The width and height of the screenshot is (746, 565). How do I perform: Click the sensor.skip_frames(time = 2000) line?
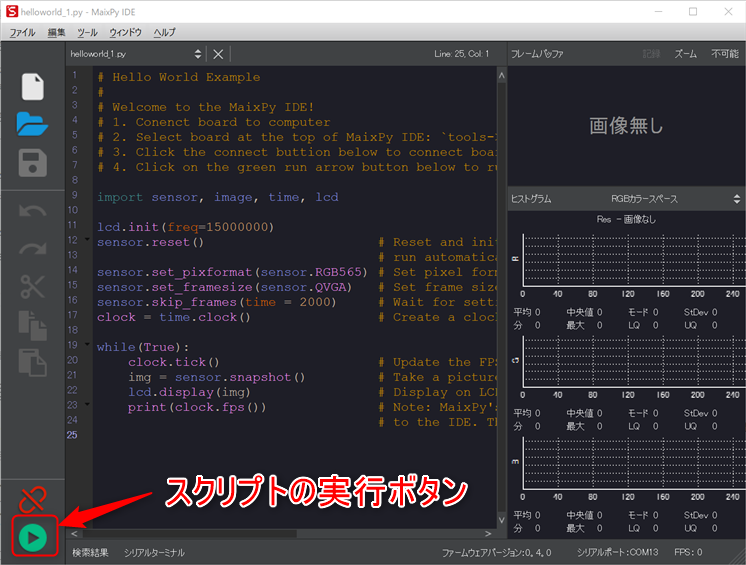click(x=216, y=302)
